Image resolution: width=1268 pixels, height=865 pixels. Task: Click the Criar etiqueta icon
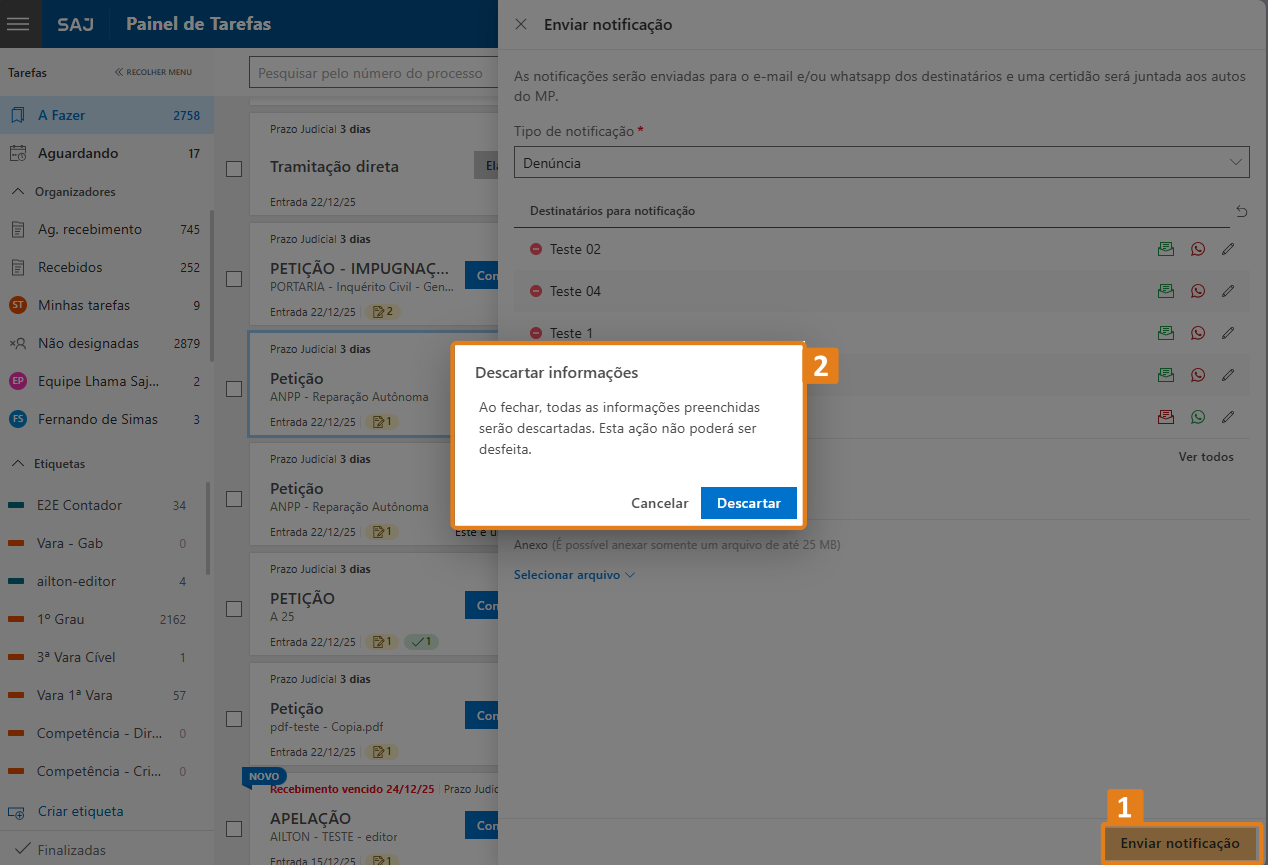(17, 812)
